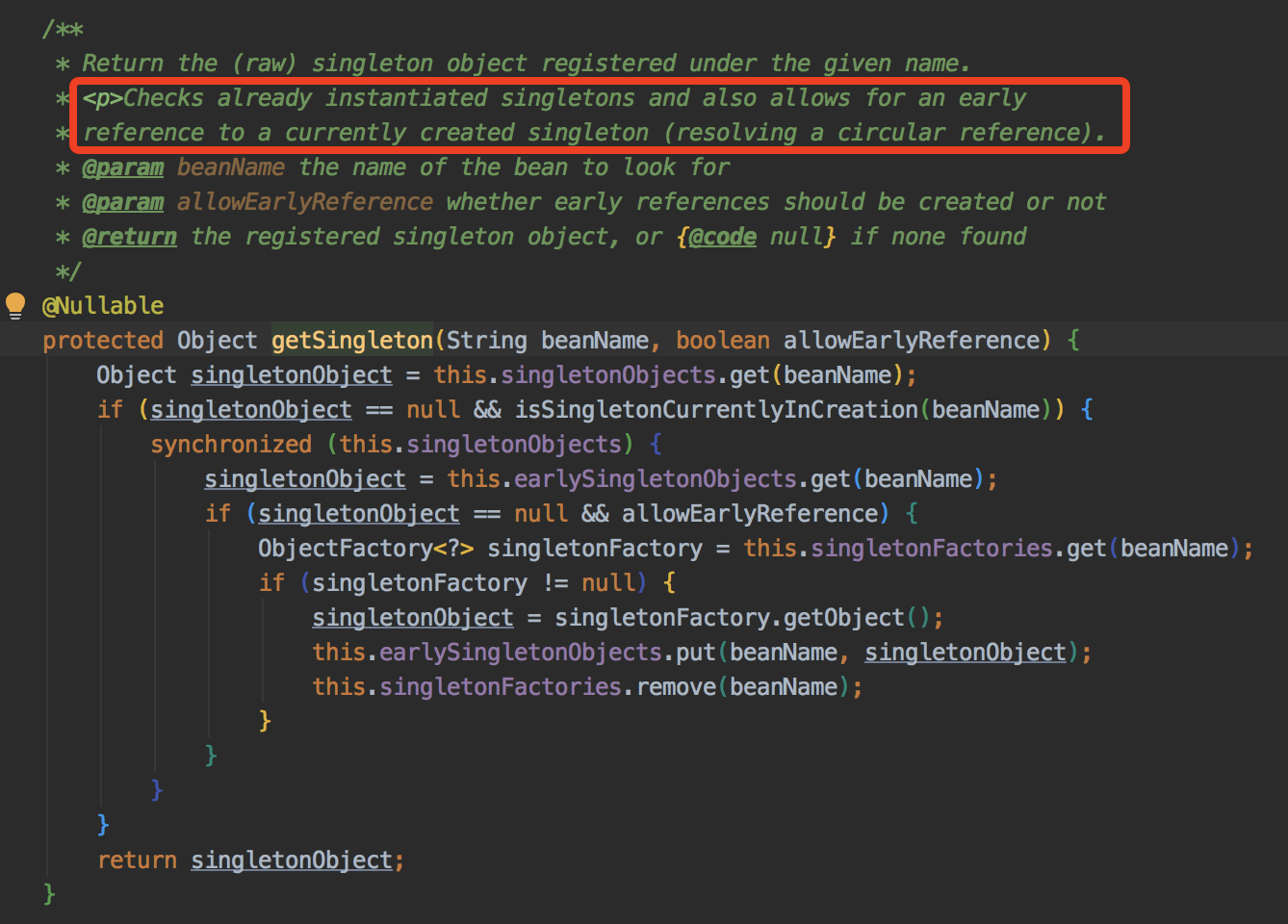
Task: Click the @param allowEarlyReference Javadoc tag
Action: [123, 202]
